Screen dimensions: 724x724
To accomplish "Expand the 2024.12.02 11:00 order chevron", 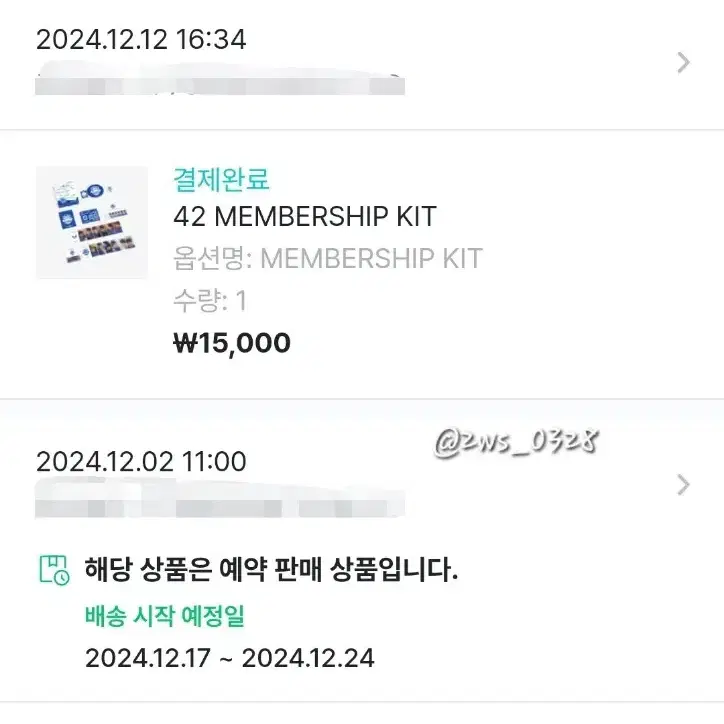I will 683,485.
